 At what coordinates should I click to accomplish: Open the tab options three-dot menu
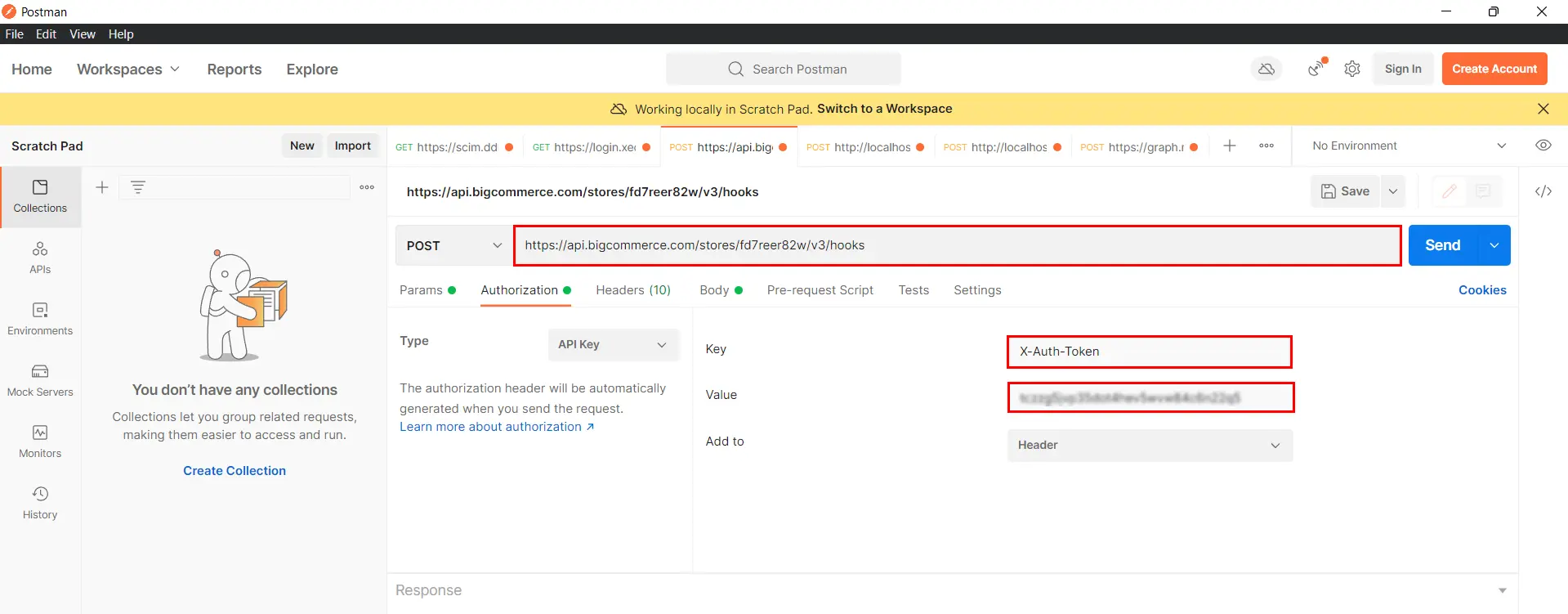pos(1266,146)
